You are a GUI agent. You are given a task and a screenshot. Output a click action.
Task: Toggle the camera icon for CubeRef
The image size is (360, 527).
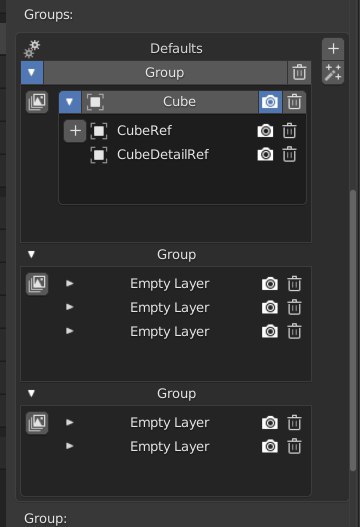click(x=265, y=131)
